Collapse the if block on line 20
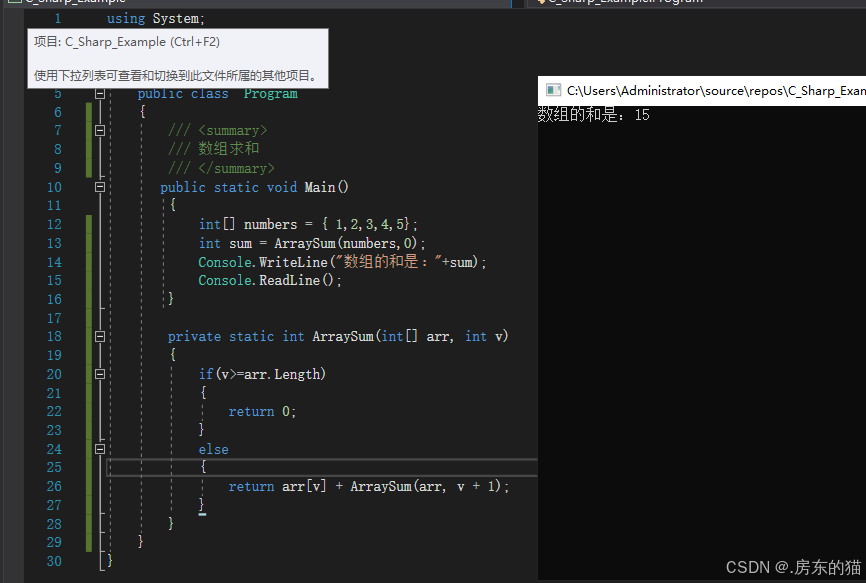This screenshot has height=583, width=866. 100,374
